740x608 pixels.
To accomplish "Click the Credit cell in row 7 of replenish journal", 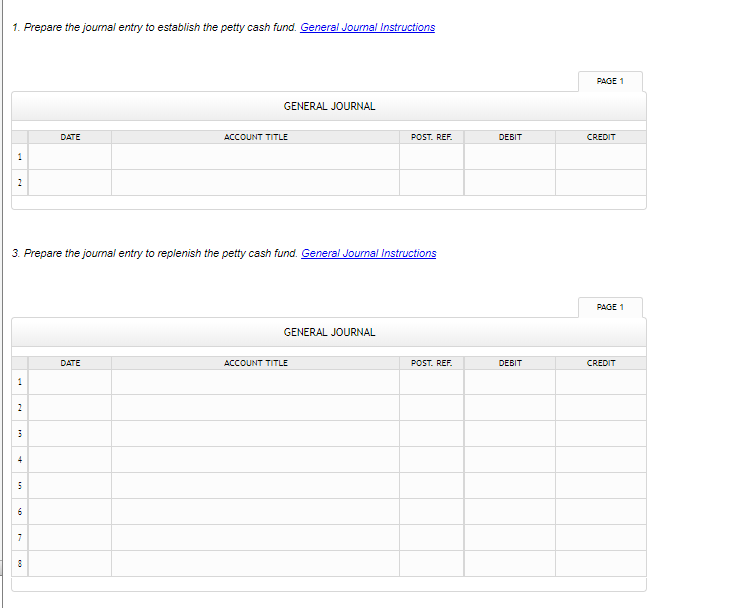I will tap(601, 538).
